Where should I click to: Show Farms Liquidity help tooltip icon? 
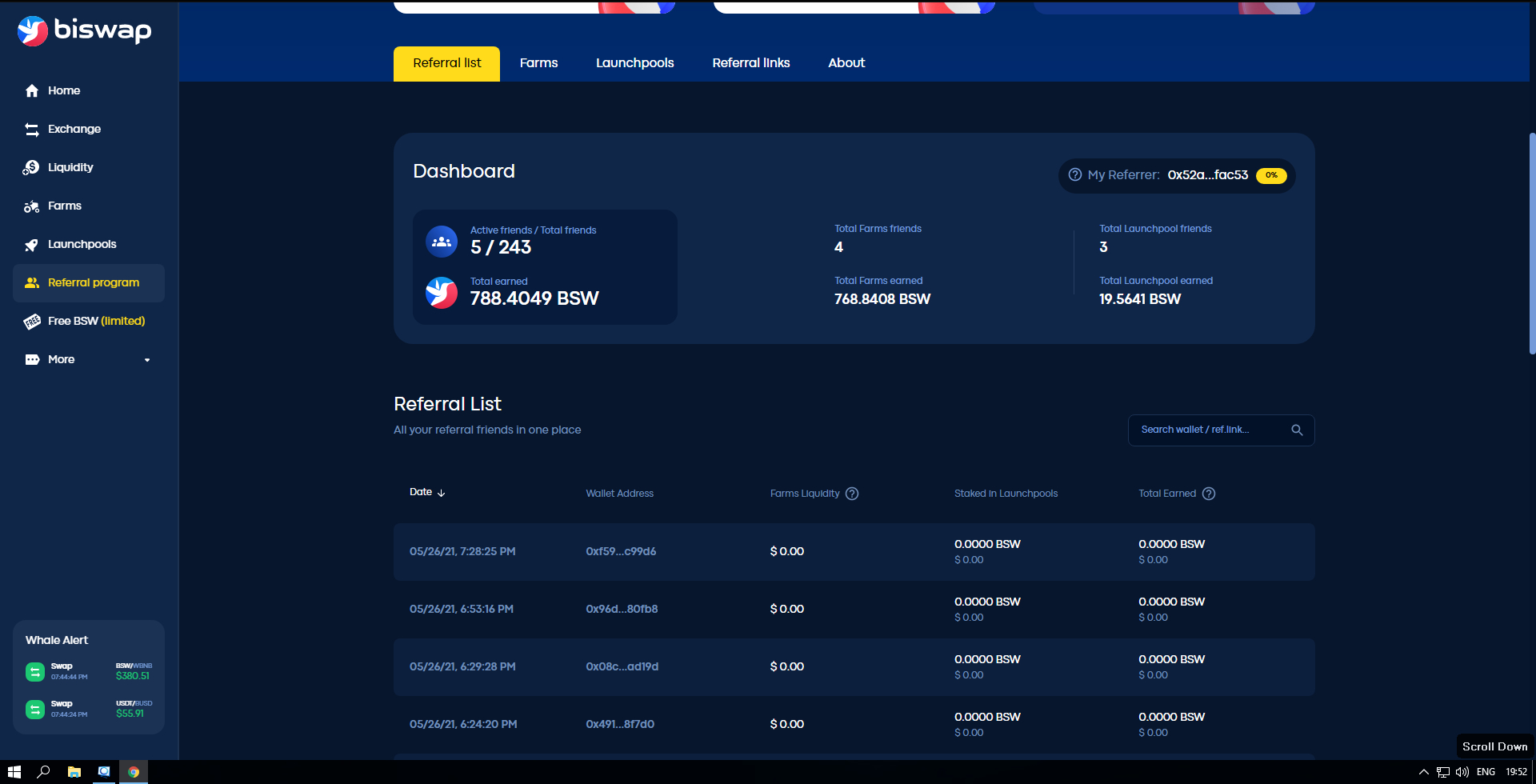pos(852,494)
